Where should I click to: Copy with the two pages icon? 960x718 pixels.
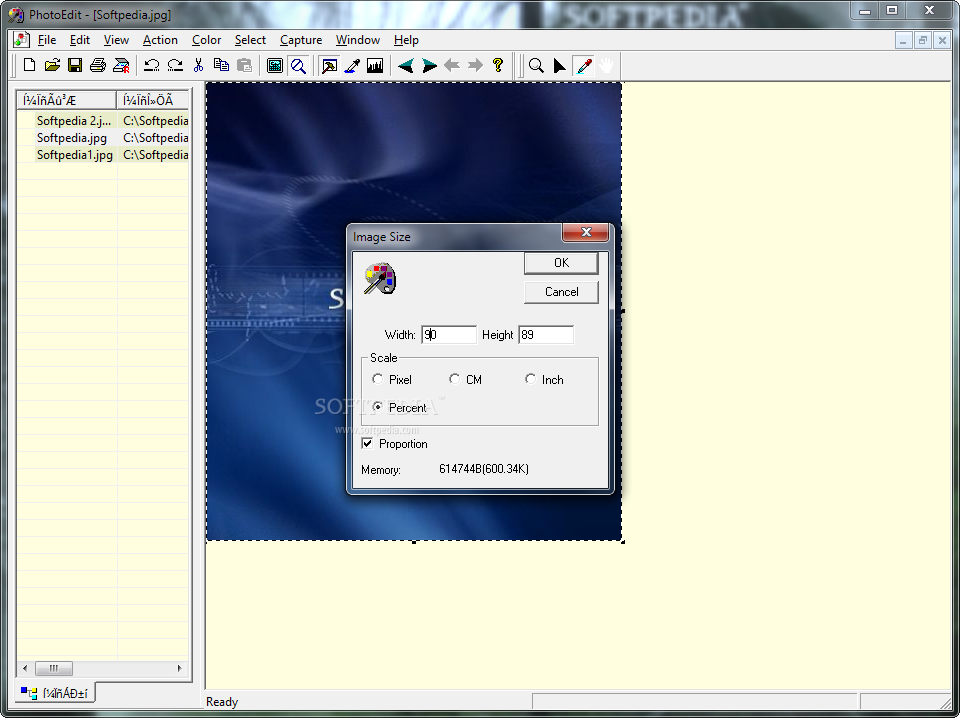pos(221,65)
